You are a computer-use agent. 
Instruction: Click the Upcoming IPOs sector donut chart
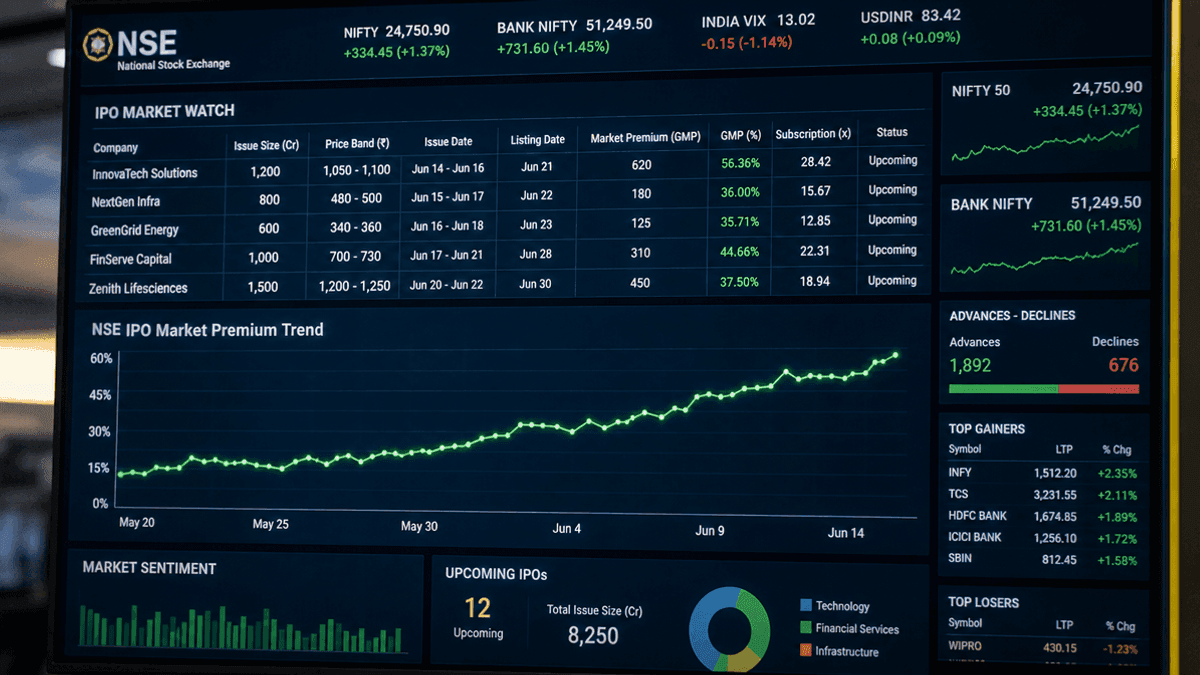729,628
